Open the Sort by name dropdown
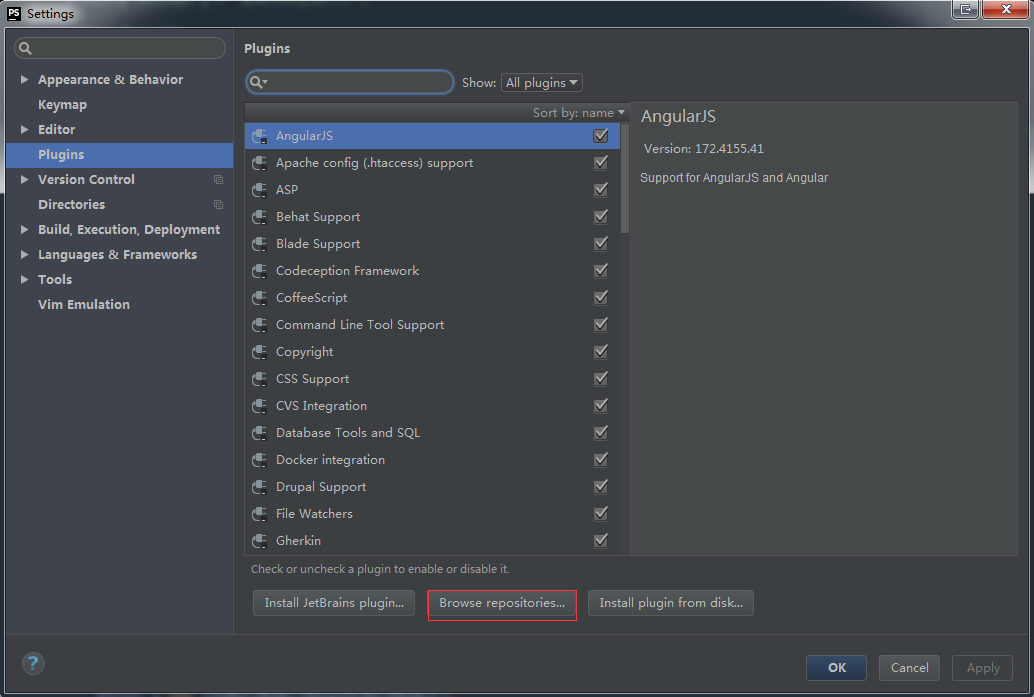 coord(578,113)
